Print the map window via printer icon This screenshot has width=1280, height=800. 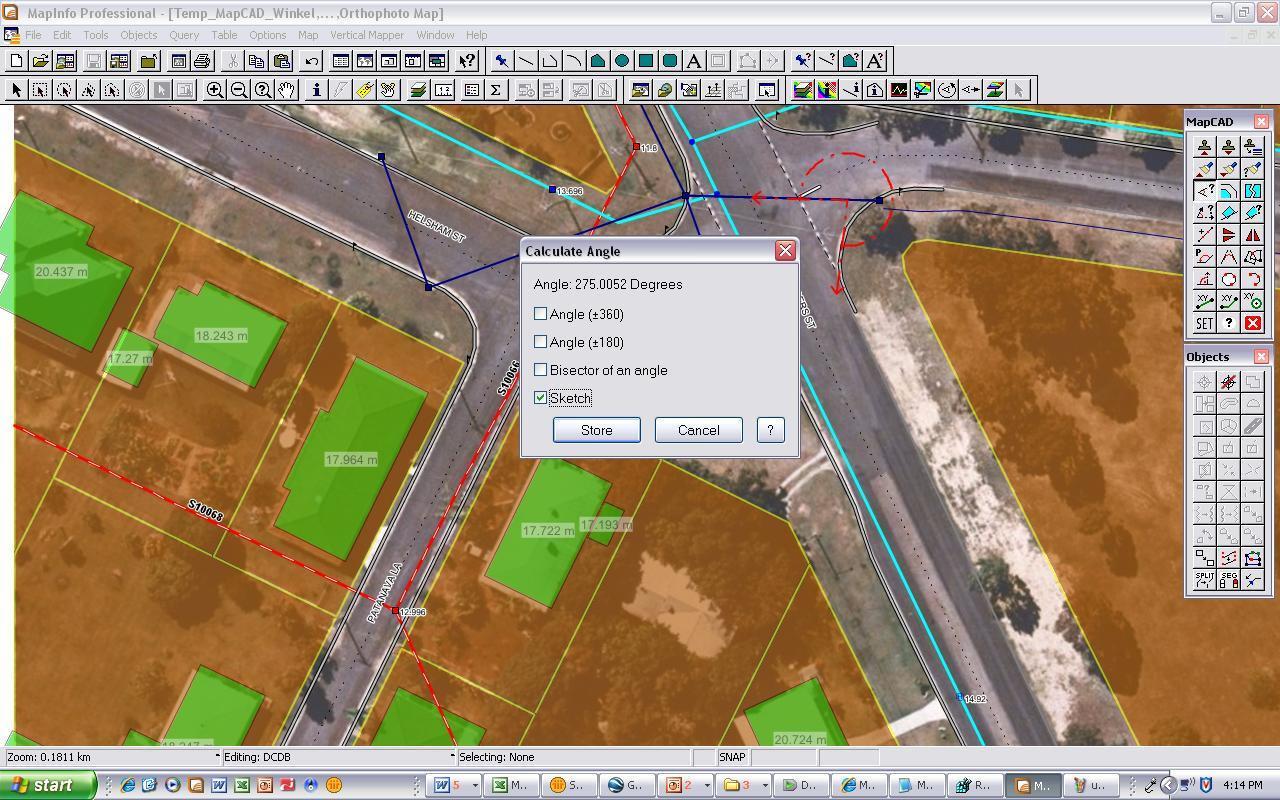point(202,61)
